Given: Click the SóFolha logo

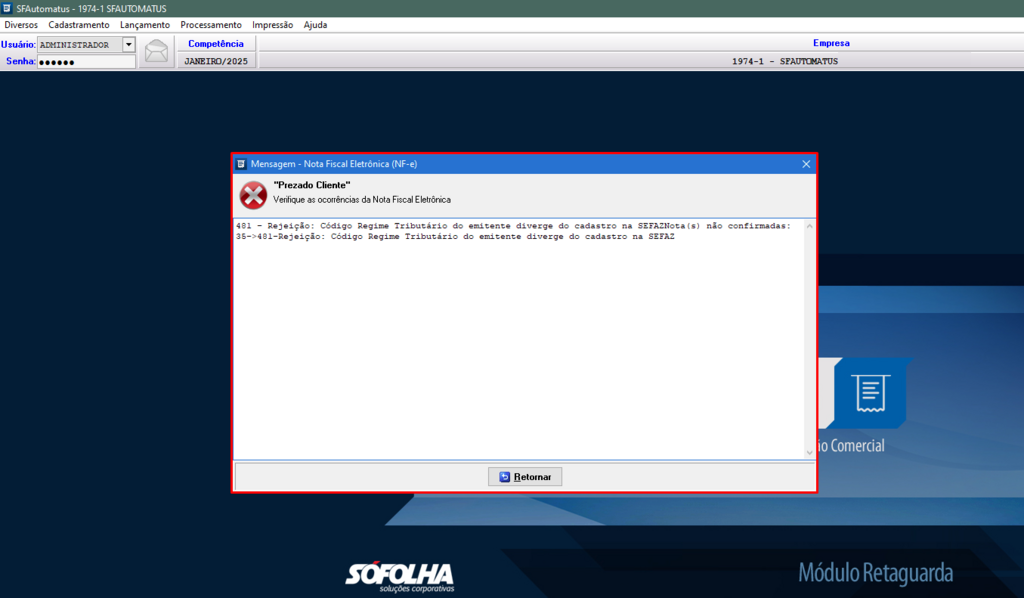Looking at the screenshot, I should [x=399, y=575].
